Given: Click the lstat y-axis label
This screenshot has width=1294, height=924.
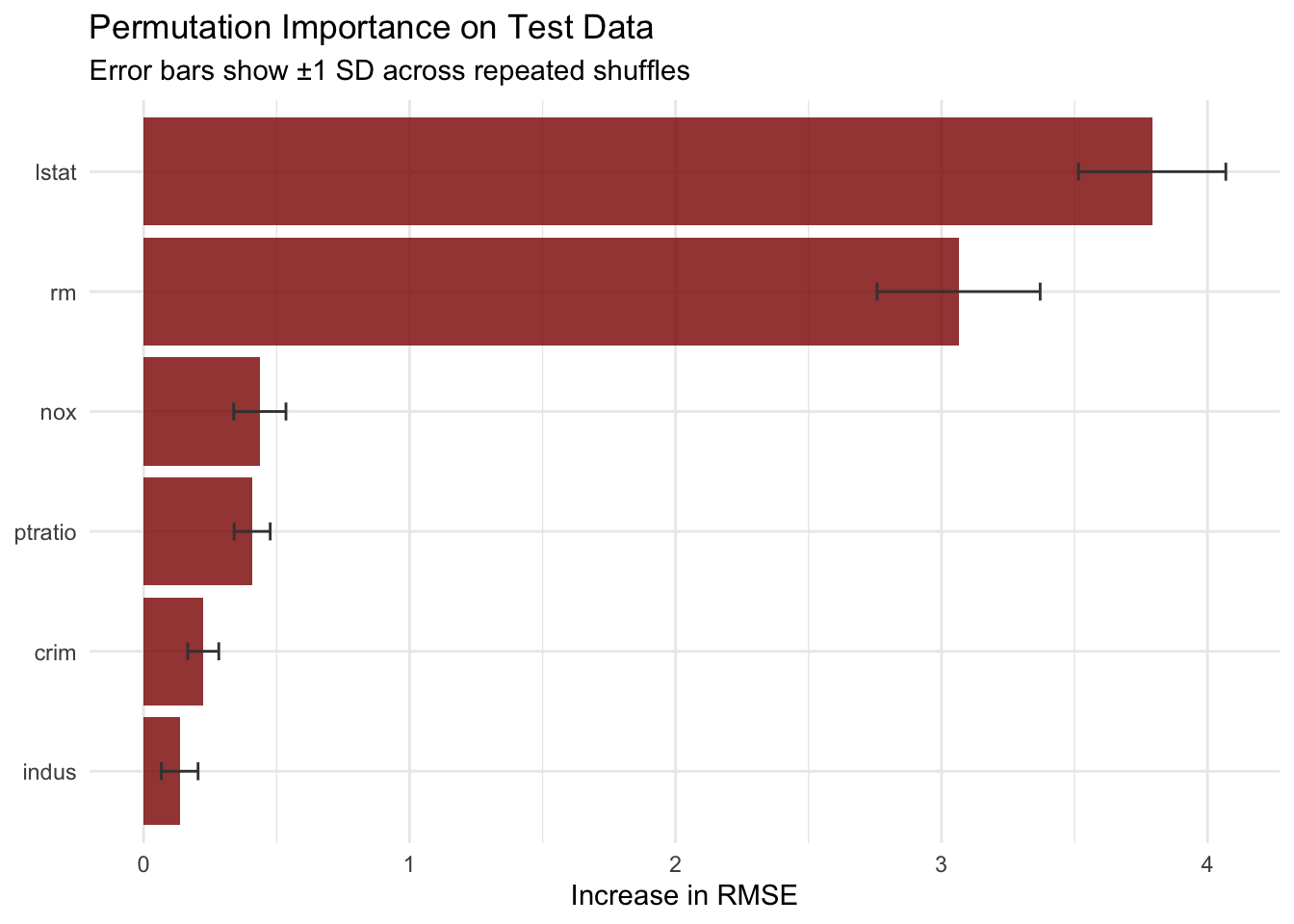Looking at the screenshot, I should click(55, 173).
